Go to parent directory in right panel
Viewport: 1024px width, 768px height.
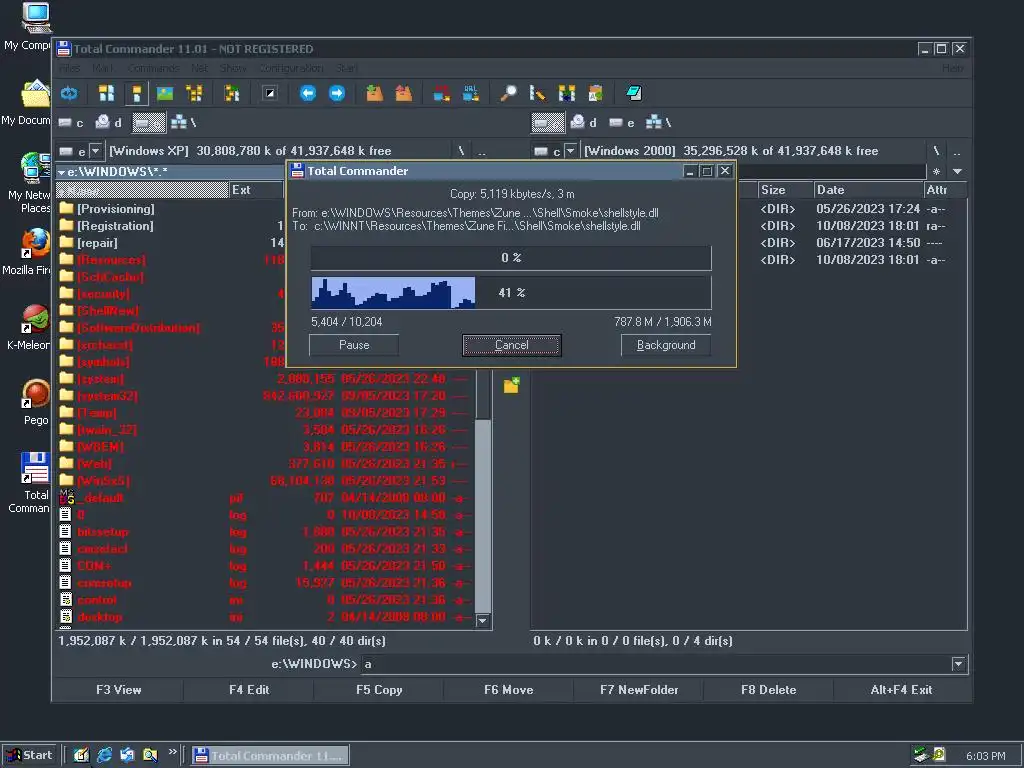coord(957,151)
